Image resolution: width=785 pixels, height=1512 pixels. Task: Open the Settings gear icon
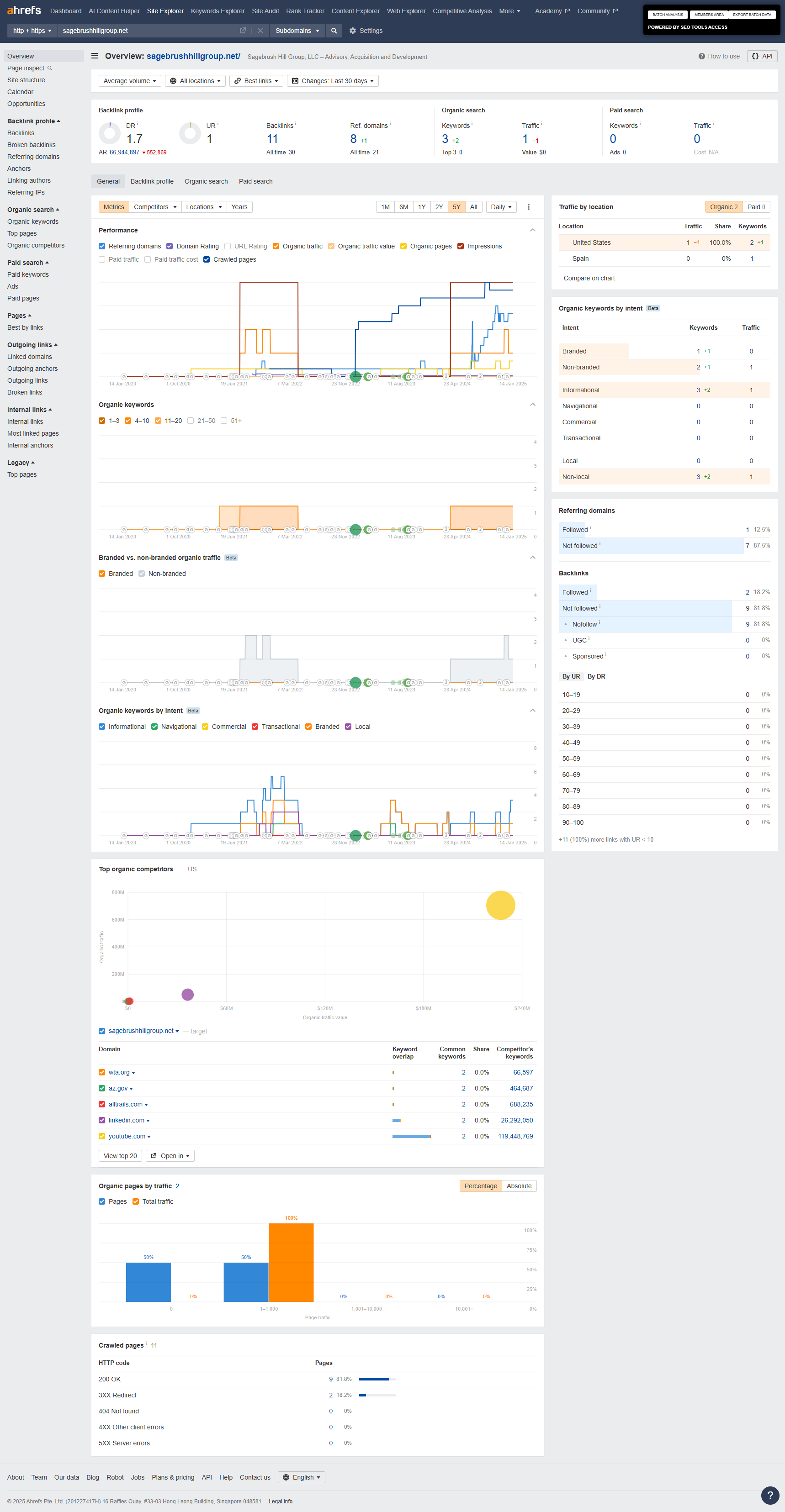click(x=353, y=31)
